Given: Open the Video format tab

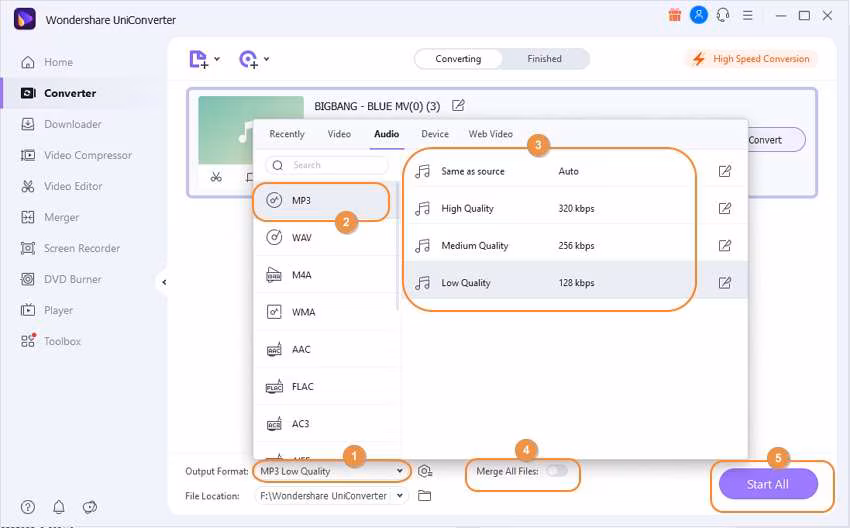Looking at the screenshot, I should (339, 134).
